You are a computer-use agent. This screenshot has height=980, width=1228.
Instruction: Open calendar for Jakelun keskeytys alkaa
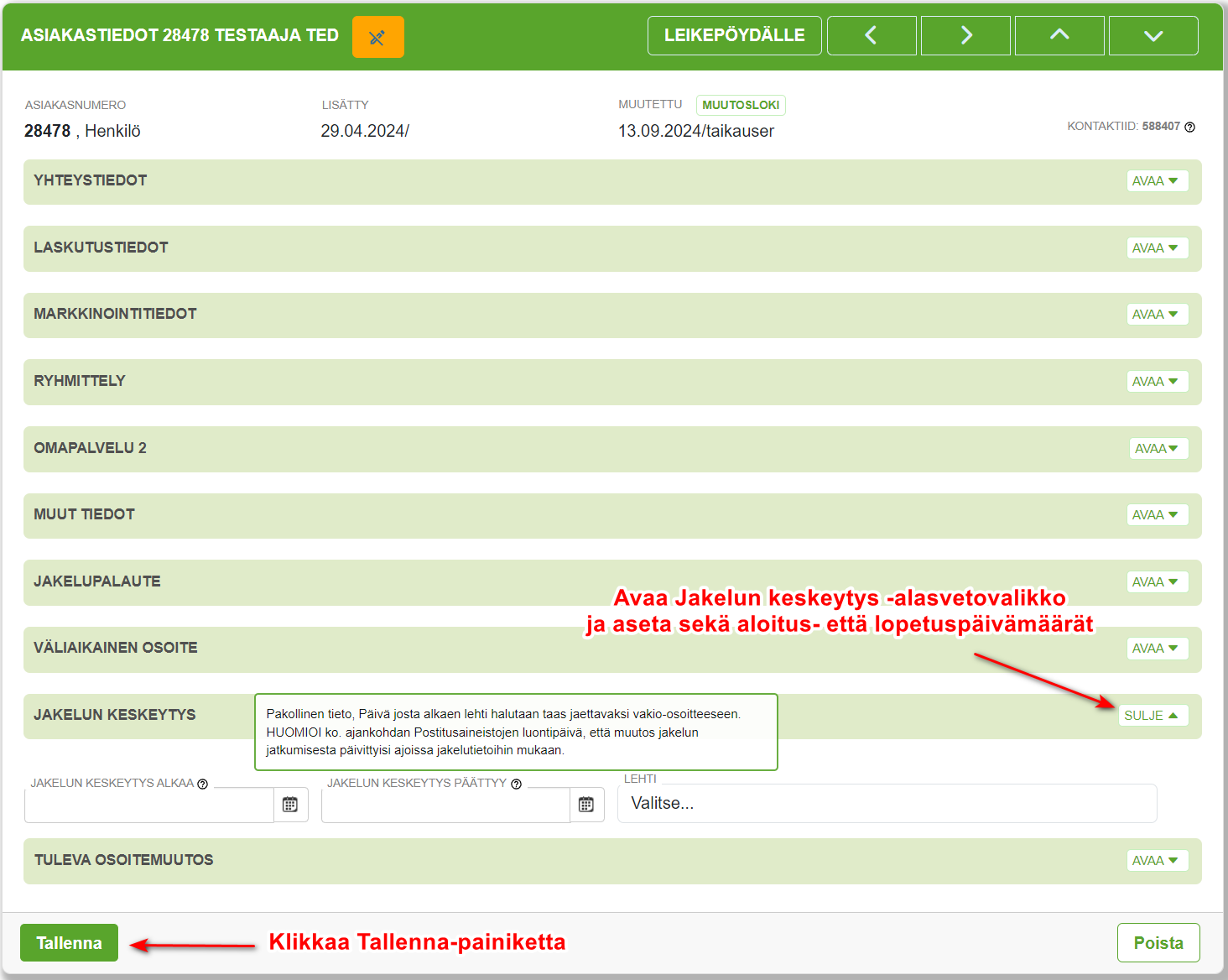290,805
